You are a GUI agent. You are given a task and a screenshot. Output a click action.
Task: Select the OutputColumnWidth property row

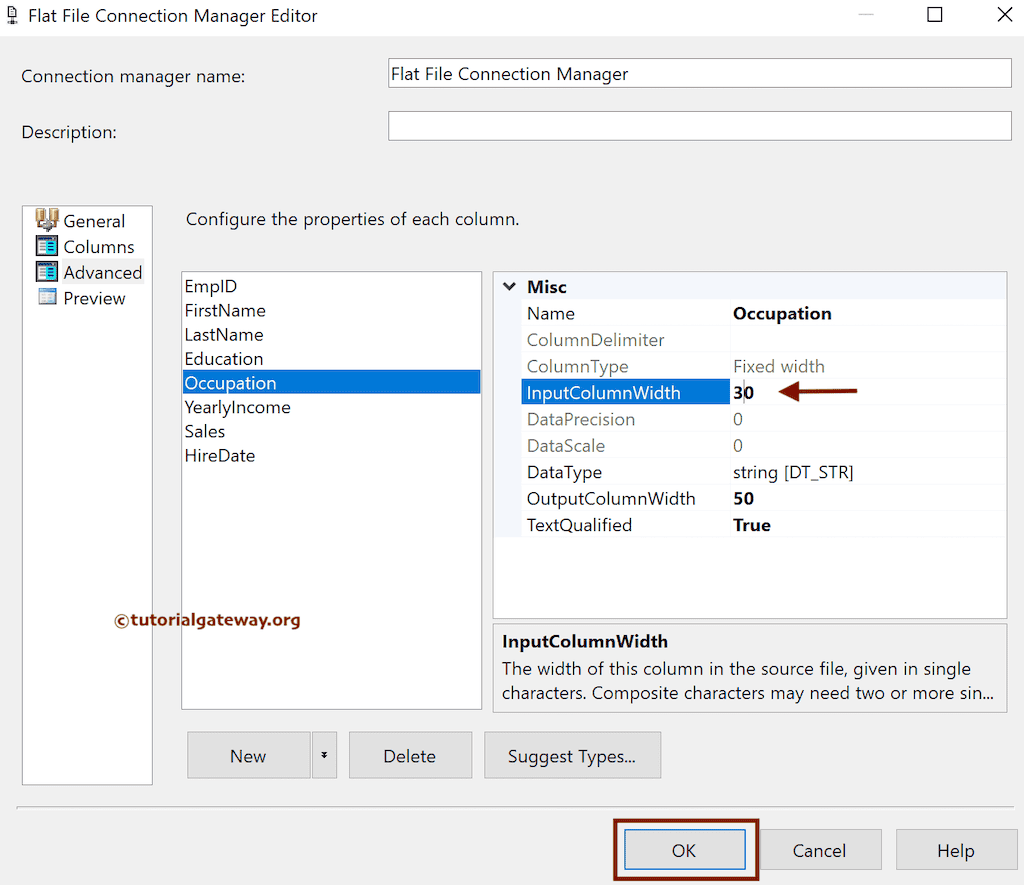click(613, 498)
